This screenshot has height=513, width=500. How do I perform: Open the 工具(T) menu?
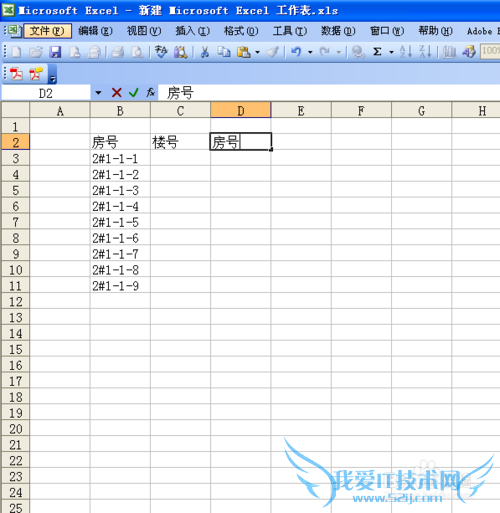click(x=290, y=31)
